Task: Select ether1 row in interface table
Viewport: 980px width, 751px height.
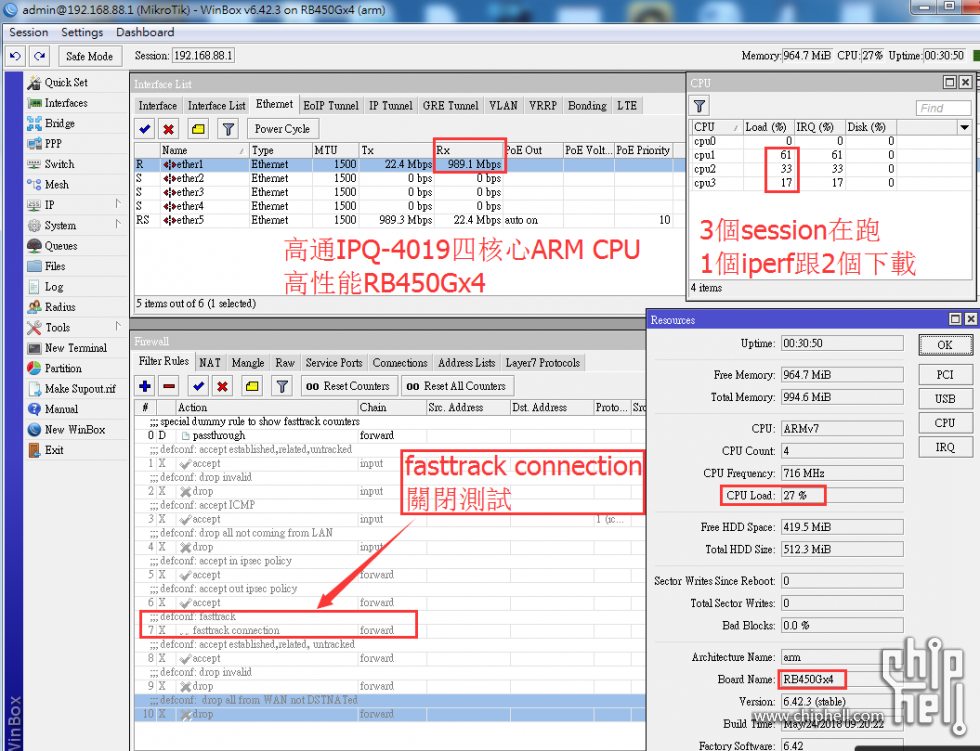Action: 409,164
